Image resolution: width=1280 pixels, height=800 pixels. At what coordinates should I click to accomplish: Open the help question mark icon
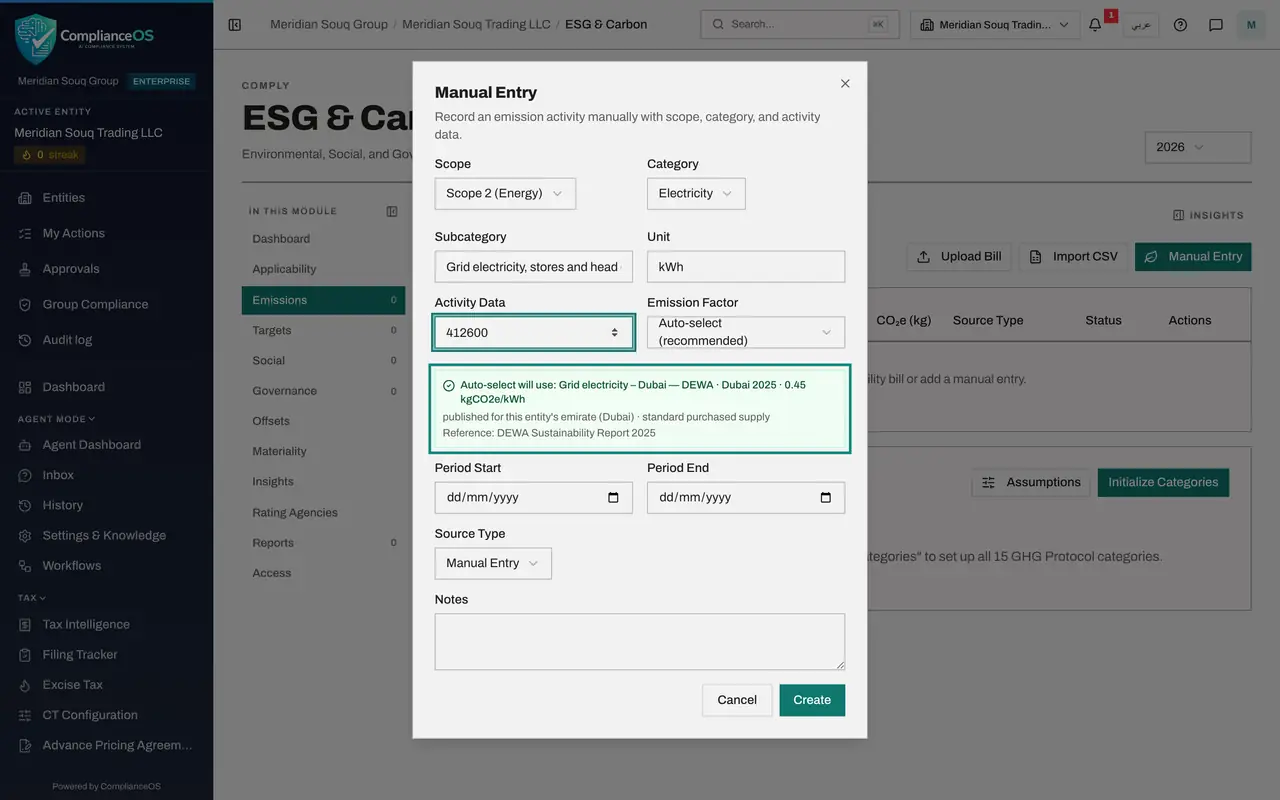(1180, 24)
